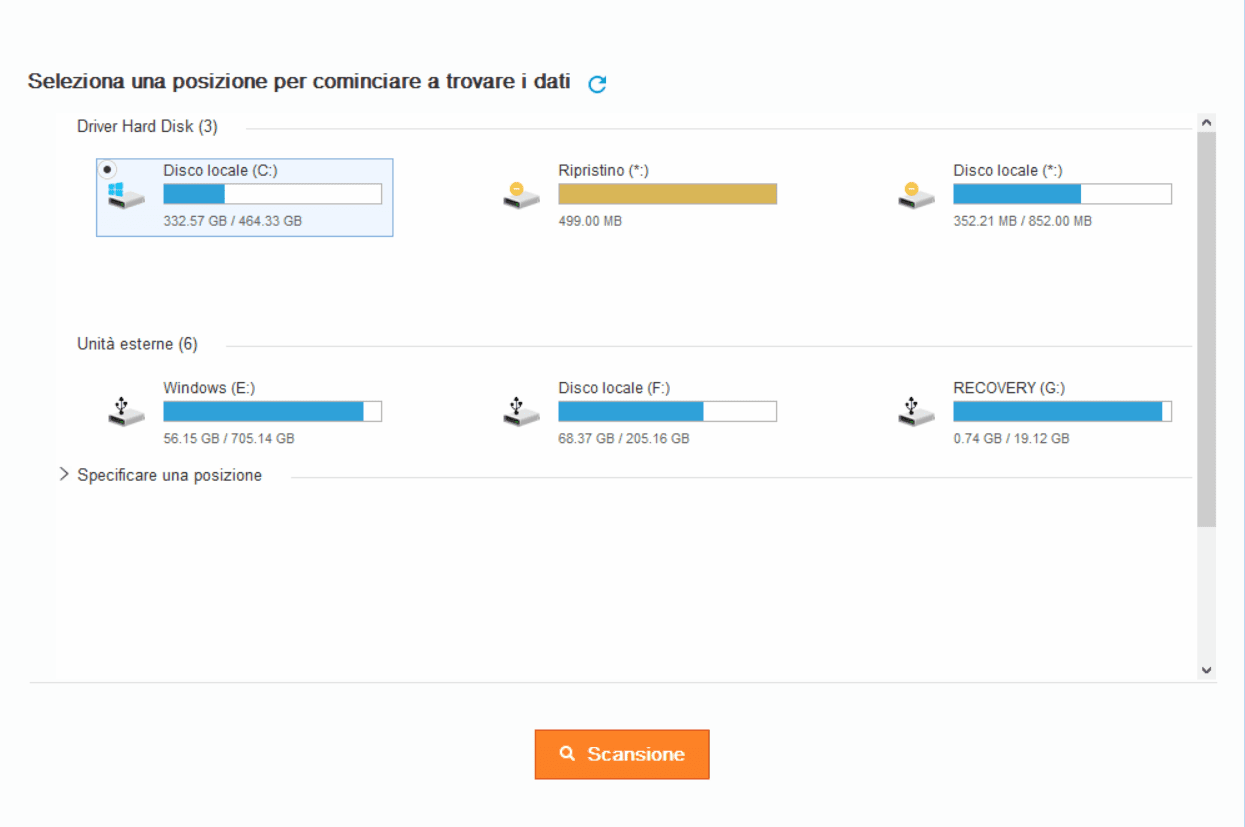The height and width of the screenshot is (827, 1245).
Task: Click the 852.00 MB Disco locale drive icon
Action: (x=916, y=196)
